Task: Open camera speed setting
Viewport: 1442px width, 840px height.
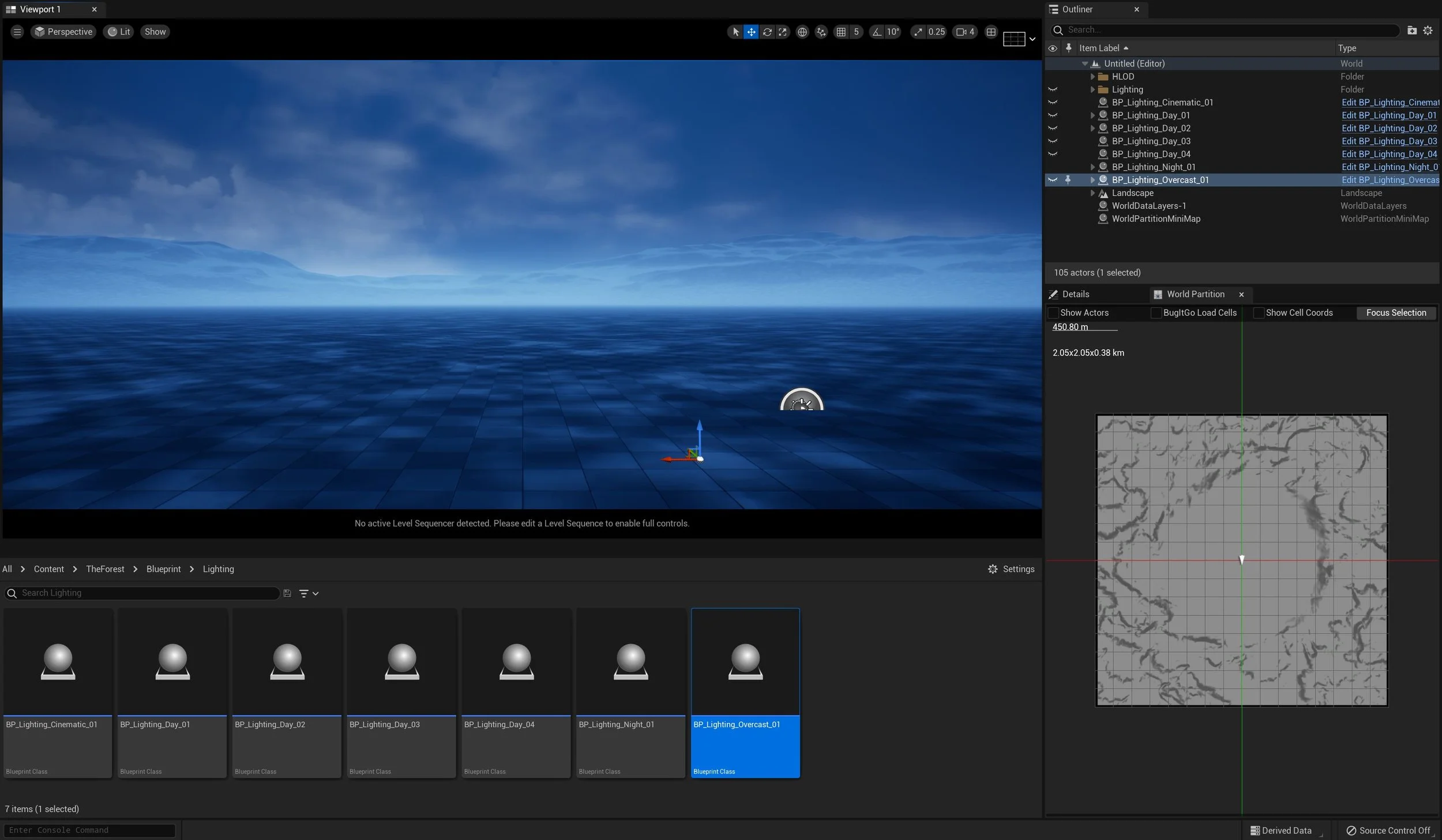Action: pos(965,32)
